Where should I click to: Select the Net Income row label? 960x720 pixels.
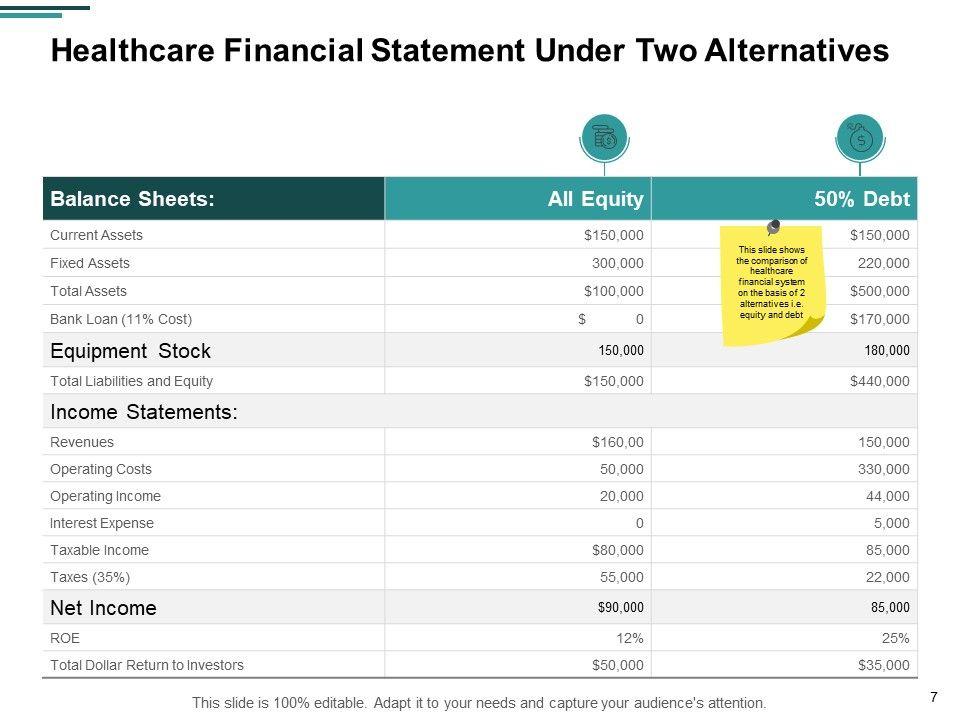(x=103, y=608)
